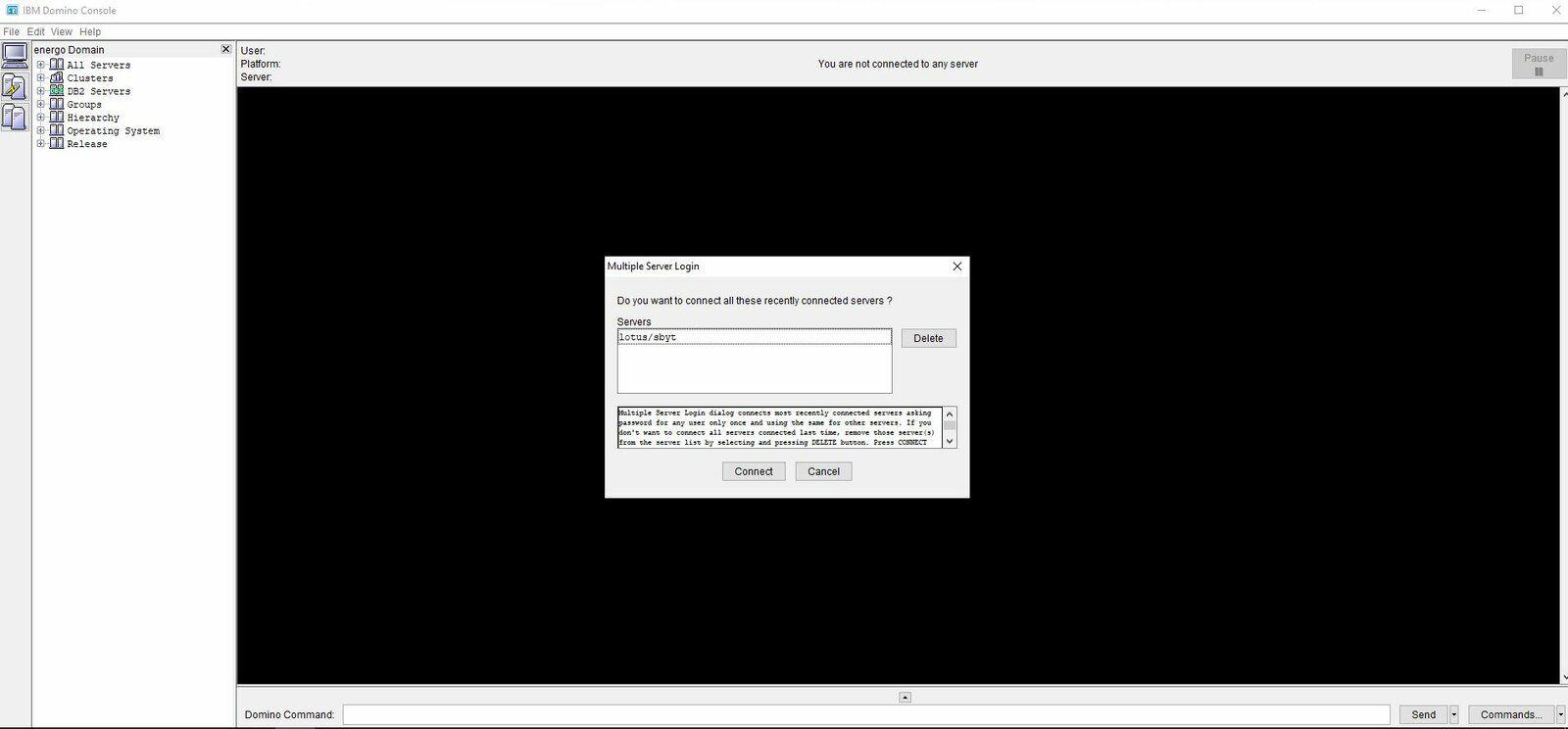Screen dimensions: 1568x729
Task: Open the File menu
Action: (11, 31)
